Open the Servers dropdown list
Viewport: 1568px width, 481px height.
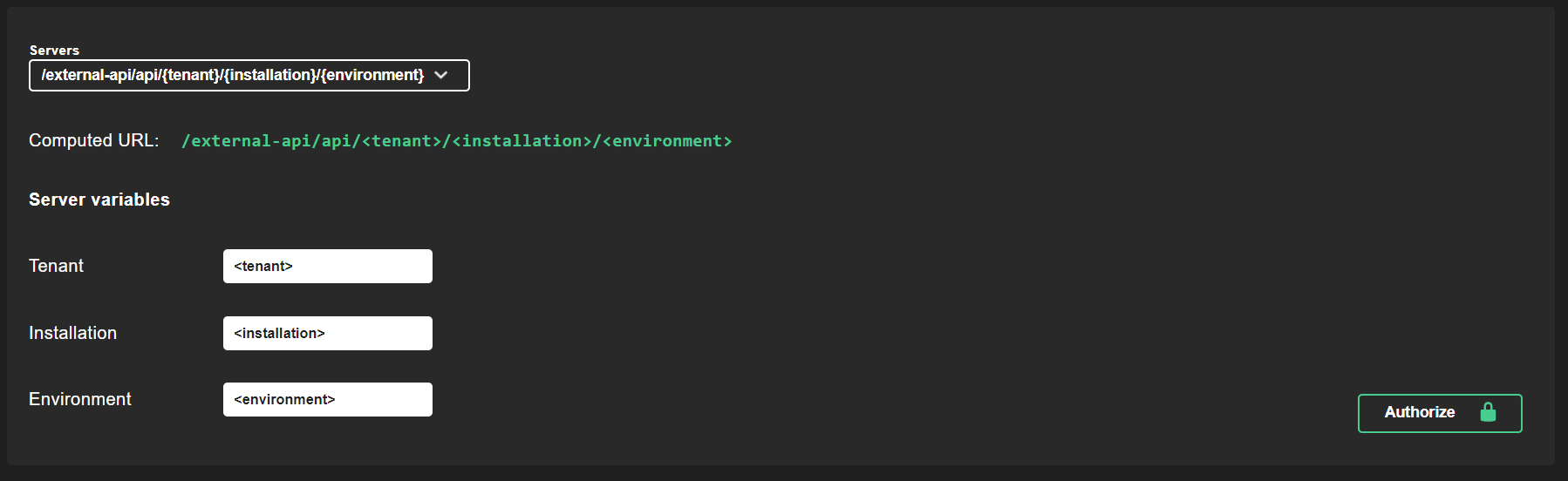tap(249, 76)
